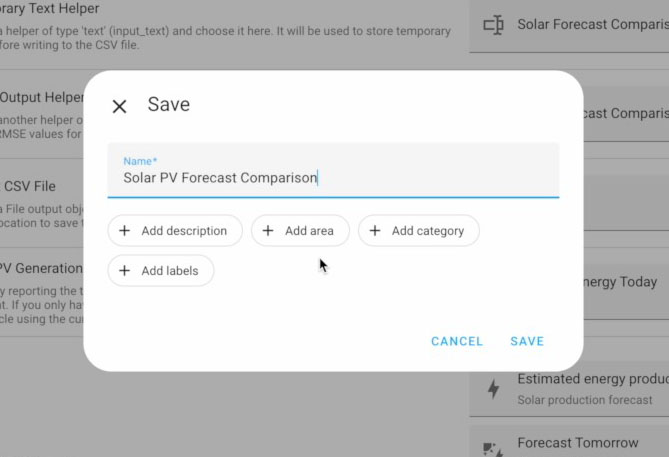Click CANCEL in the Save dialog

tap(457, 341)
